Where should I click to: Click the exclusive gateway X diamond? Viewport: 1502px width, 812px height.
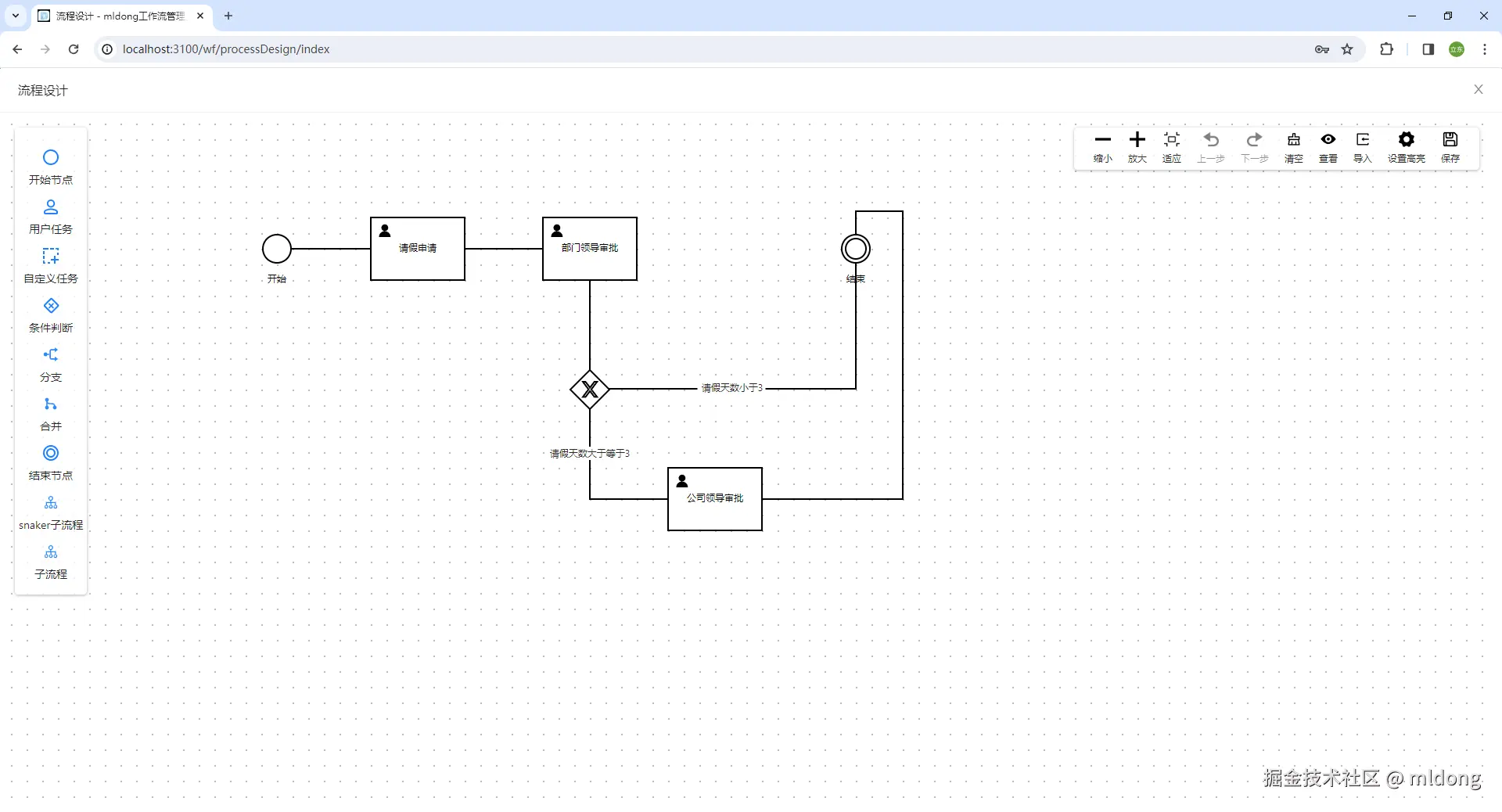tap(590, 389)
